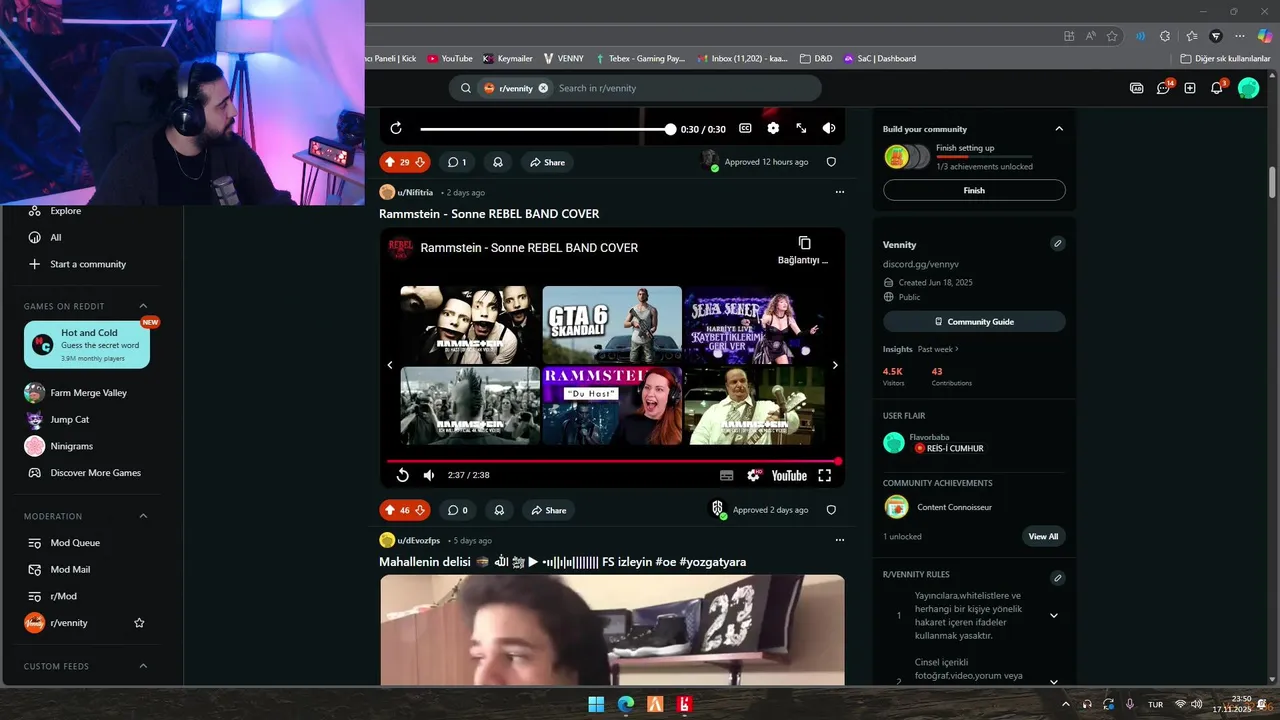
Task: Collapse the Games on Reddit section
Action: pyautogui.click(x=143, y=306)
